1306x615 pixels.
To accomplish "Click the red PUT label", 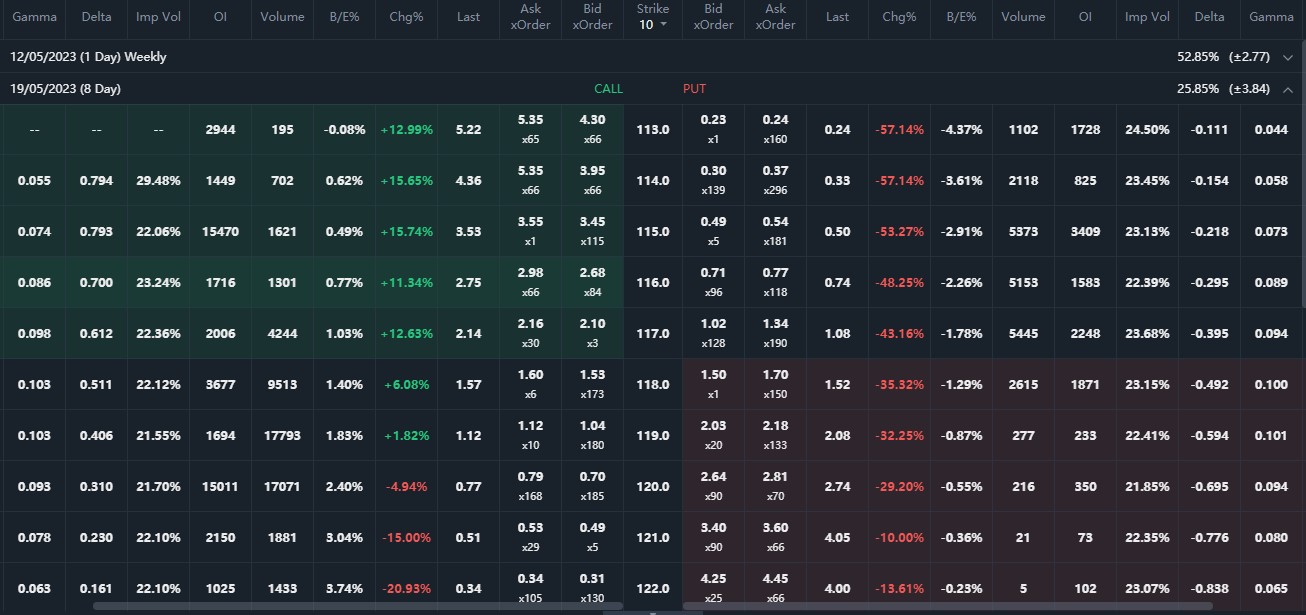I will point(694,89).
